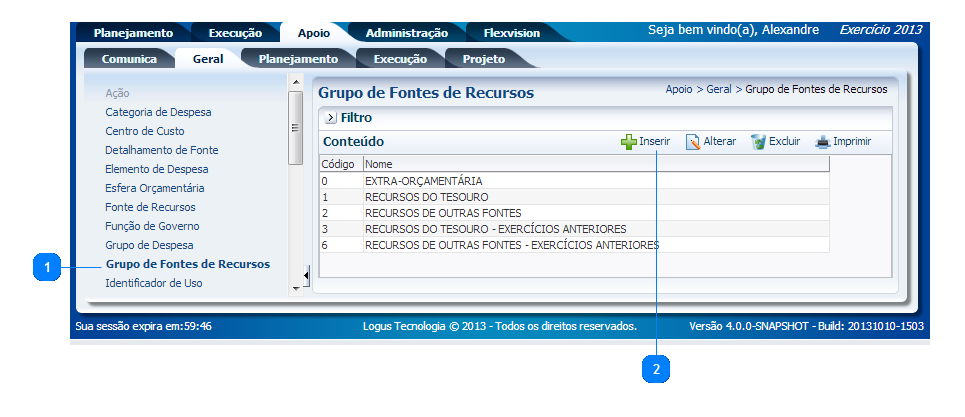Go to Centro de Custo
This screenshot has width=965, height=417.
pos(145,131)
